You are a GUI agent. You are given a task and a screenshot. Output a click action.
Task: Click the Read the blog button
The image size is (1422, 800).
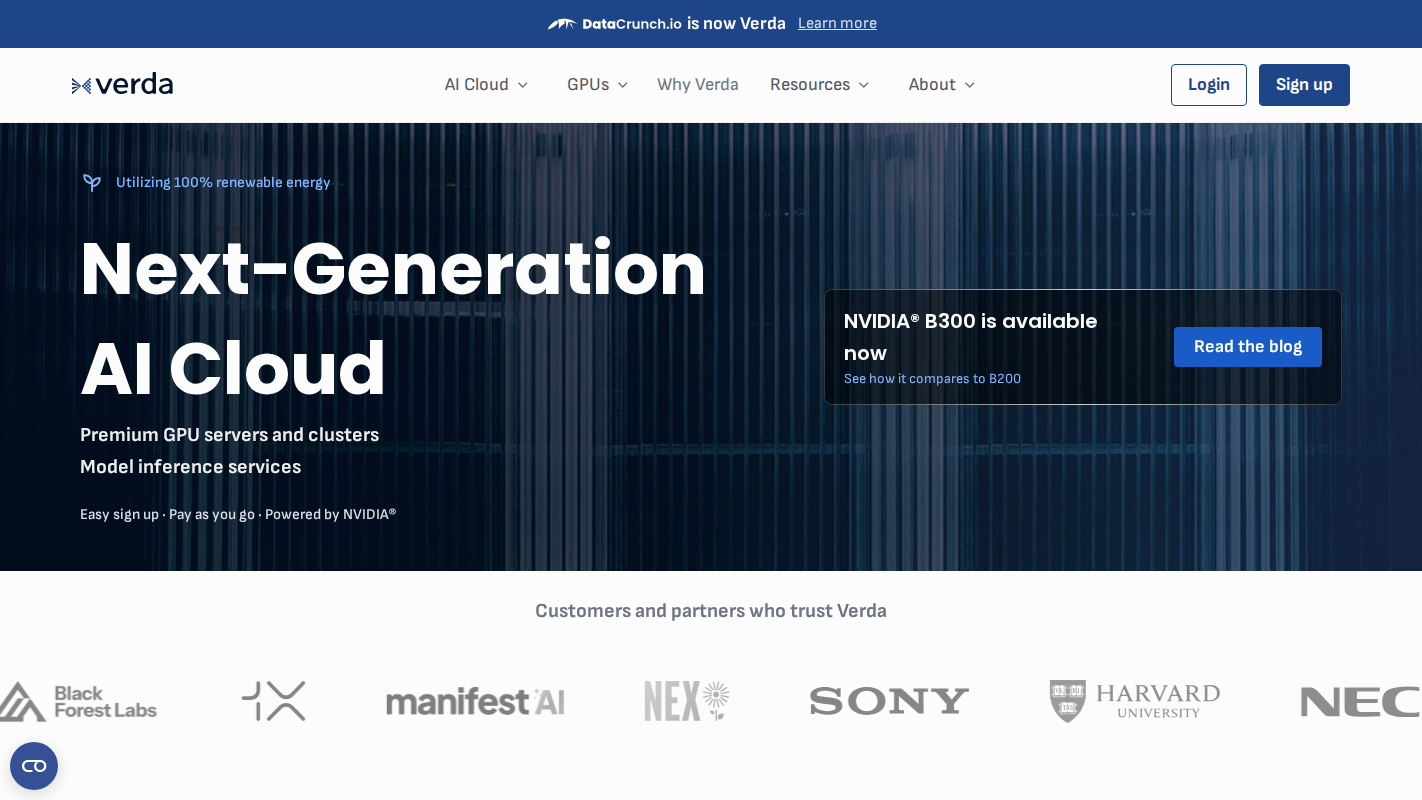[x=1248, y=347]
